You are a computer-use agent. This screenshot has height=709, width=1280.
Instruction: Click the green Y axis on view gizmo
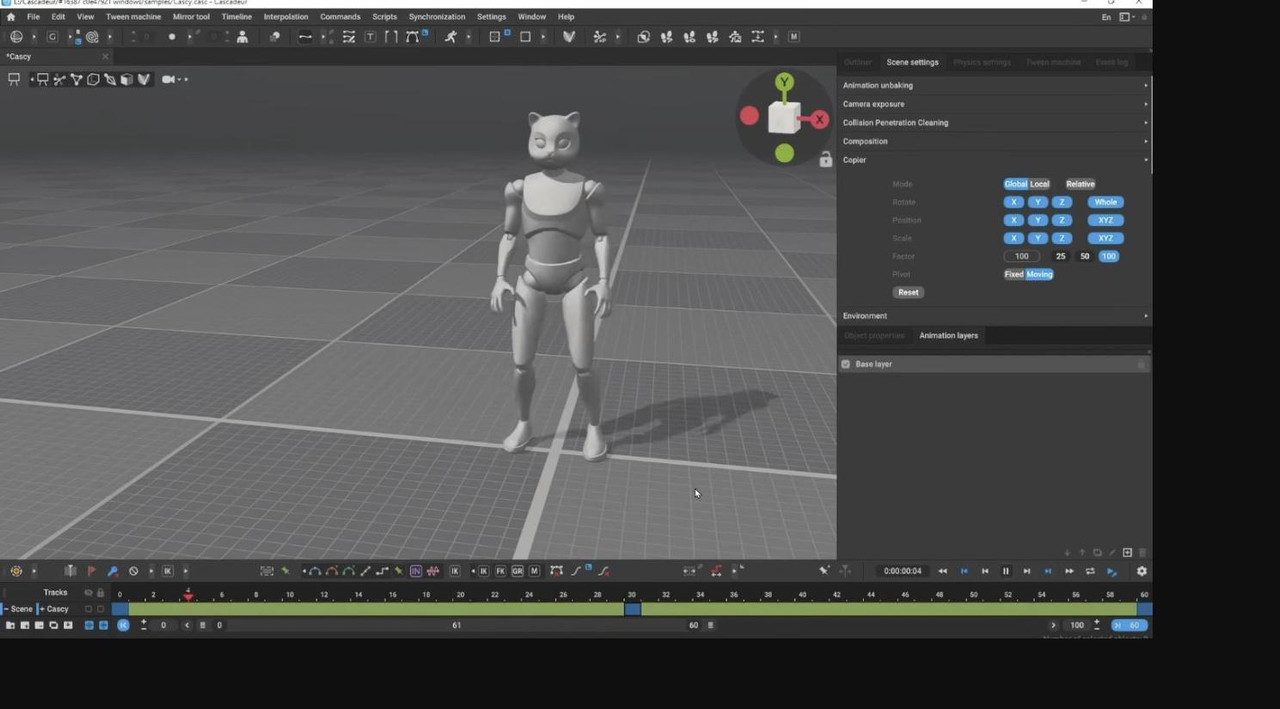tap(785, 82)
